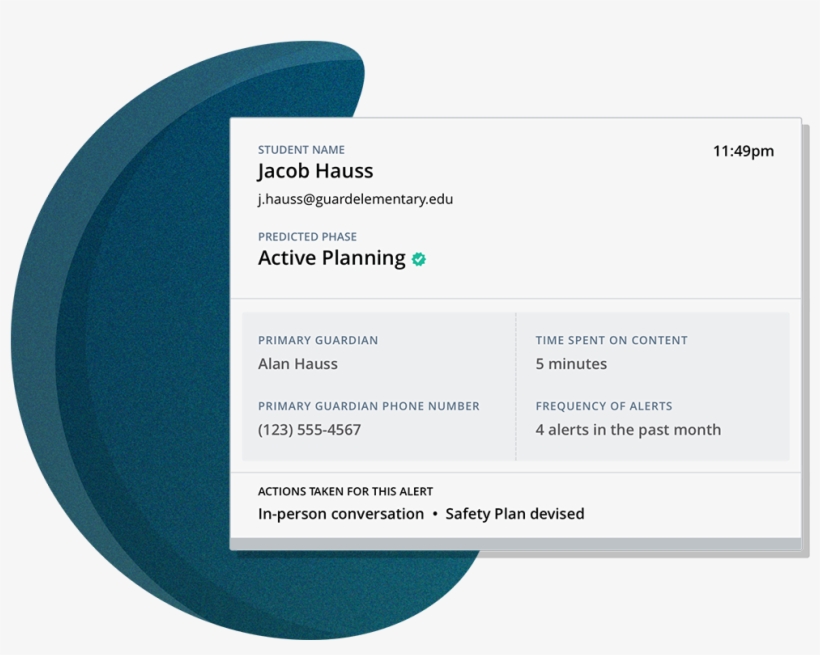The image size is (820, 655).
Task: Open the j.hauss@guardelementary.edu email link
Action: tap(355, 199)
